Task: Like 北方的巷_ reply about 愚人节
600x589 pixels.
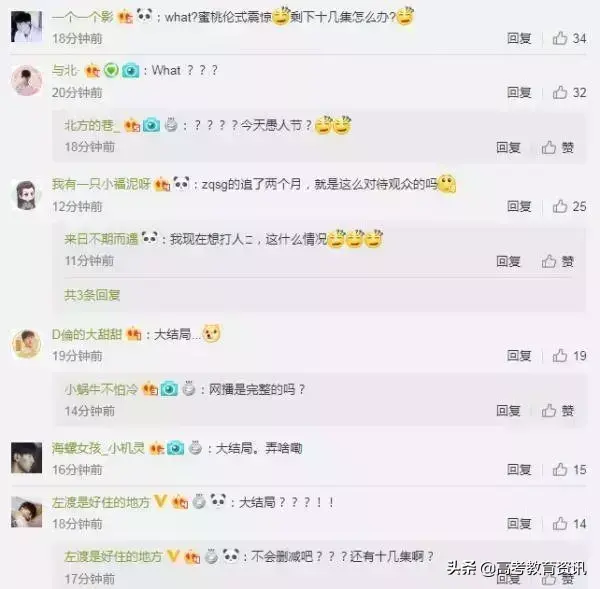Action: [x=558, y=147]
